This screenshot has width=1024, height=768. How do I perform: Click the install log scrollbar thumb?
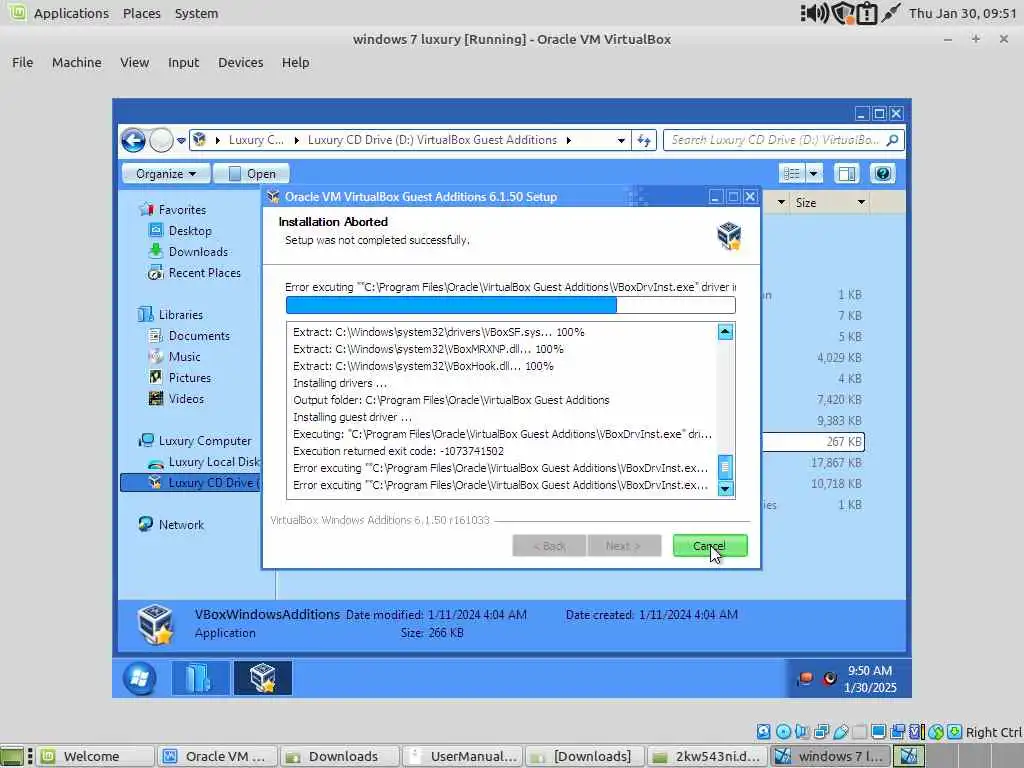(725, 467)
